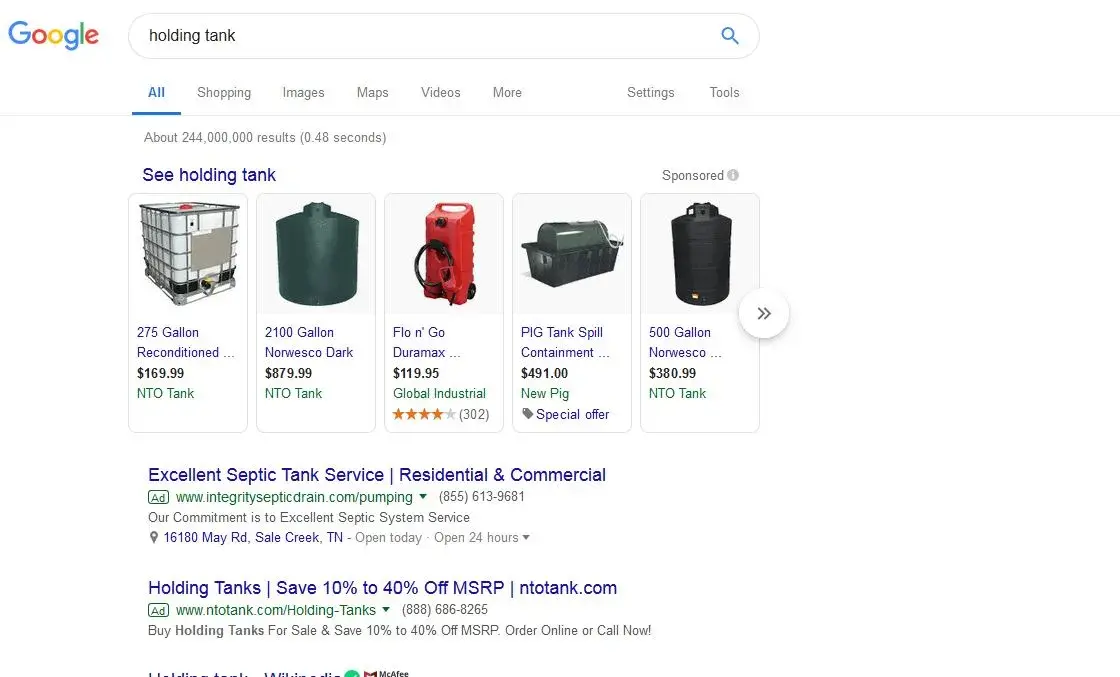Click the $119.95 price

[x=416, y=373]
